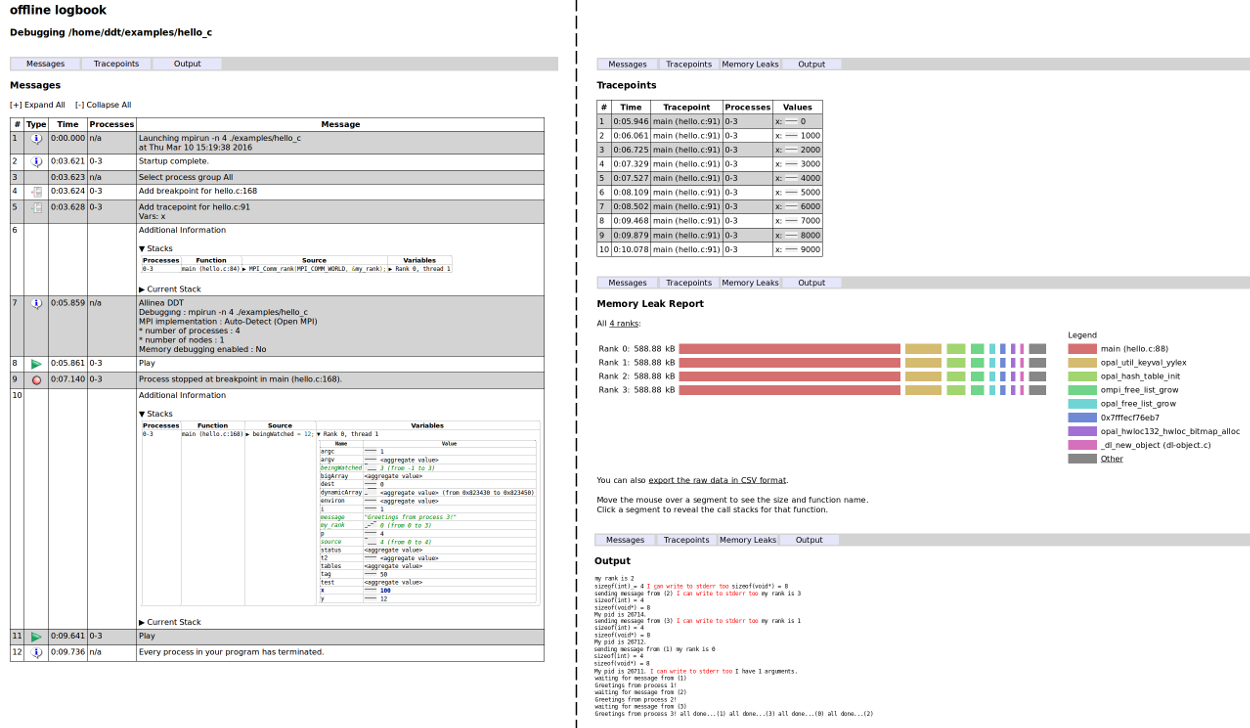This screenshot has height=728, width=1250.
Task: Click the 'Tracepoint' column header
Action: [686, 107]
